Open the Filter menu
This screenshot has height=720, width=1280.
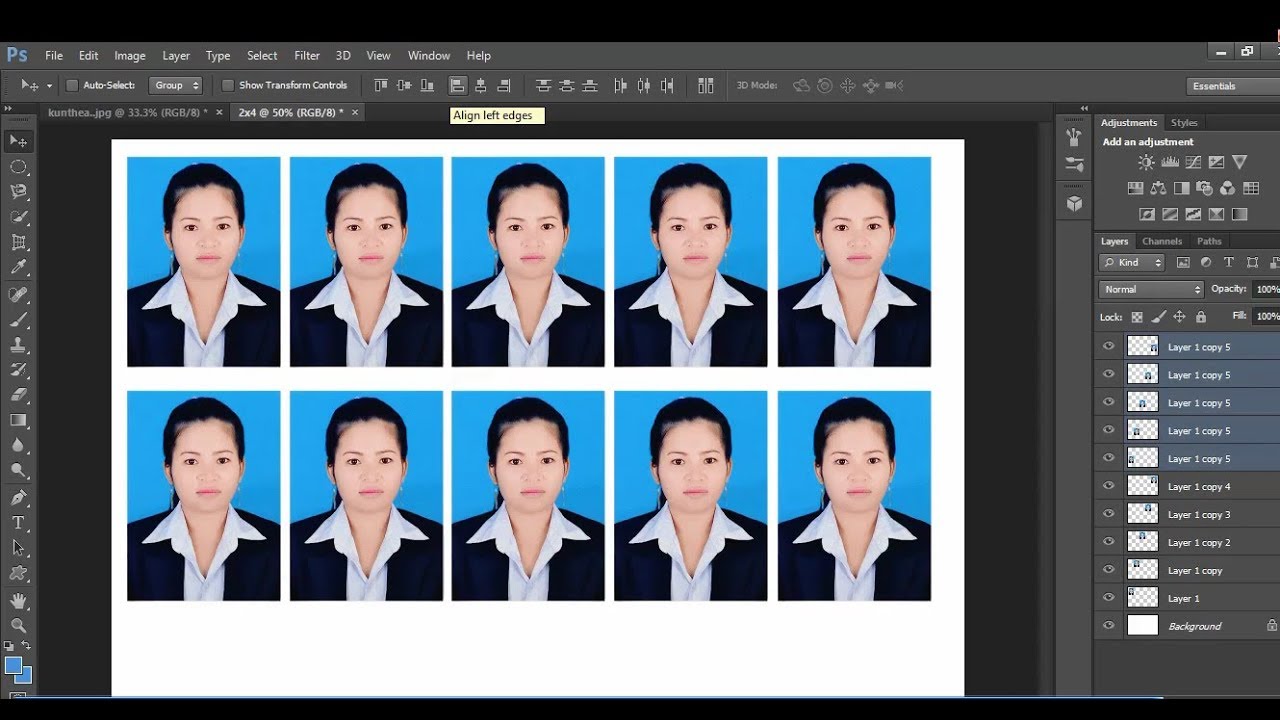tap(307, 56)
